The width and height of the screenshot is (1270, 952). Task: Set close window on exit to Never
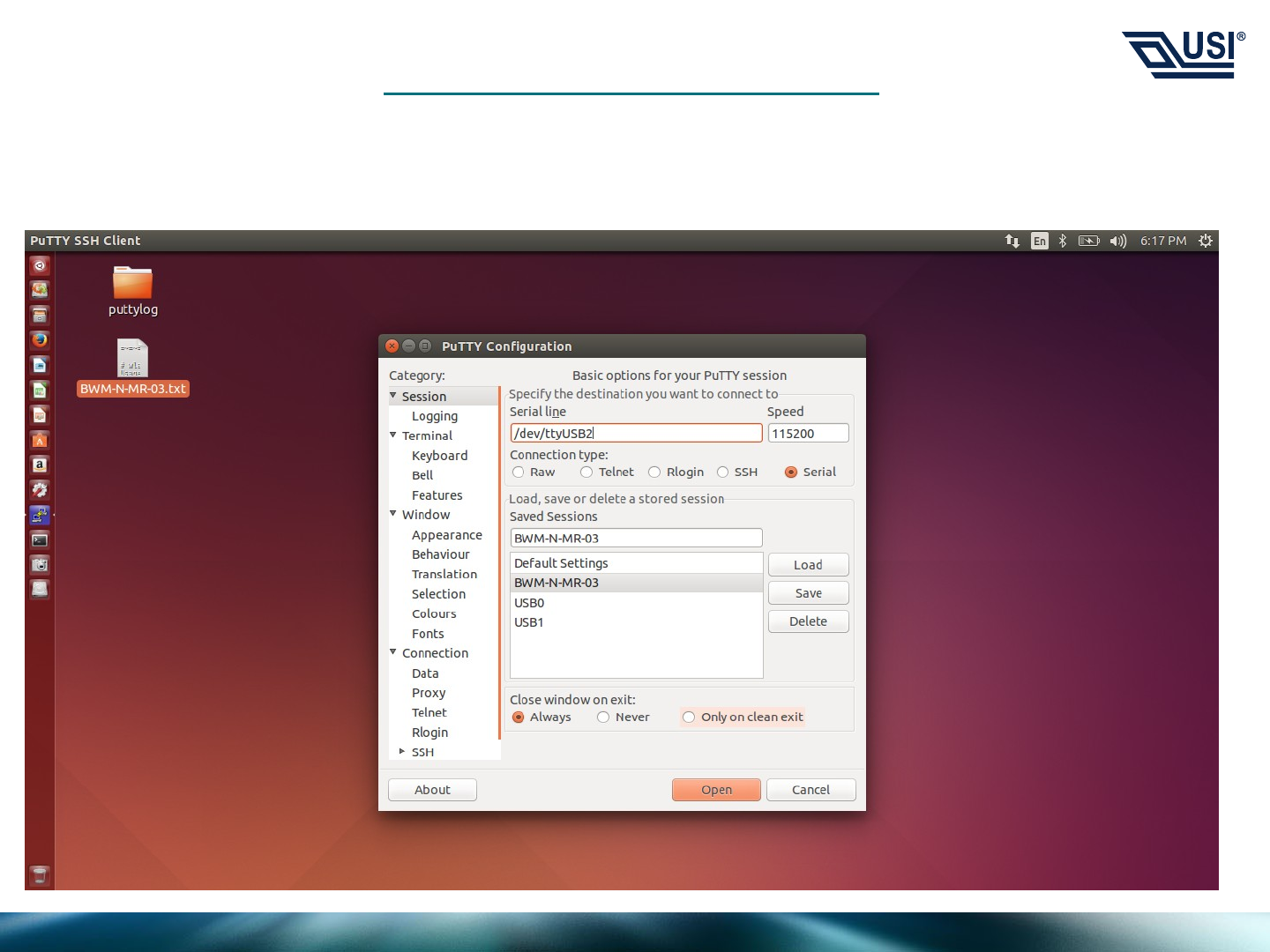pyautogui.click(x=603, y=718)
